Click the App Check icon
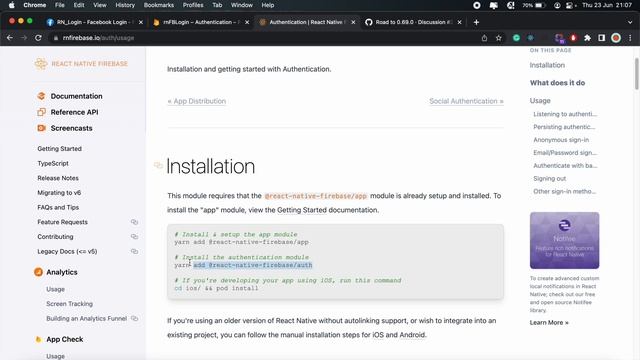640x360 pixels. point(38,339)
